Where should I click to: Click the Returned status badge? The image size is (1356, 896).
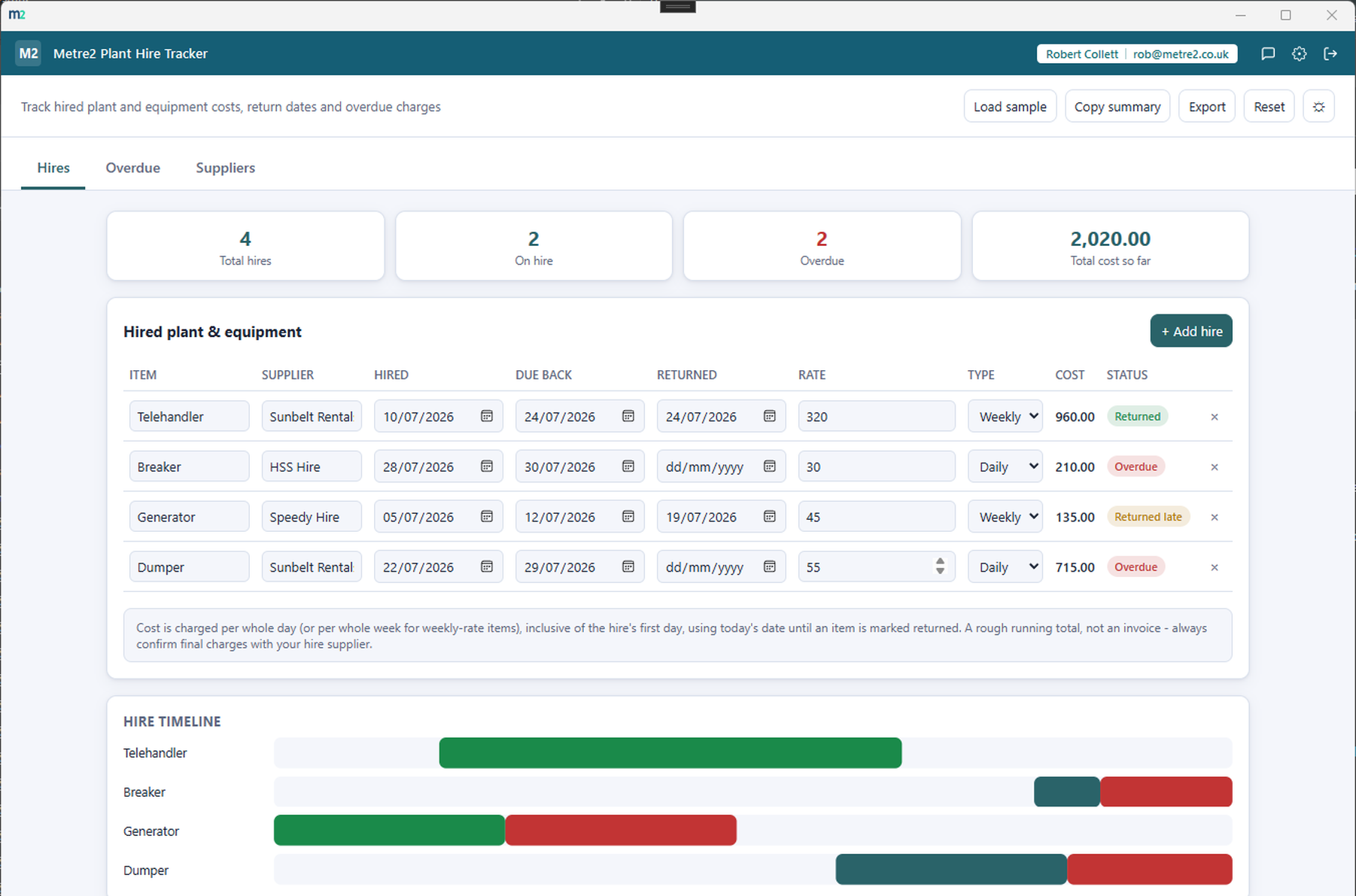pyautogui.click(x=1137, y=416)
